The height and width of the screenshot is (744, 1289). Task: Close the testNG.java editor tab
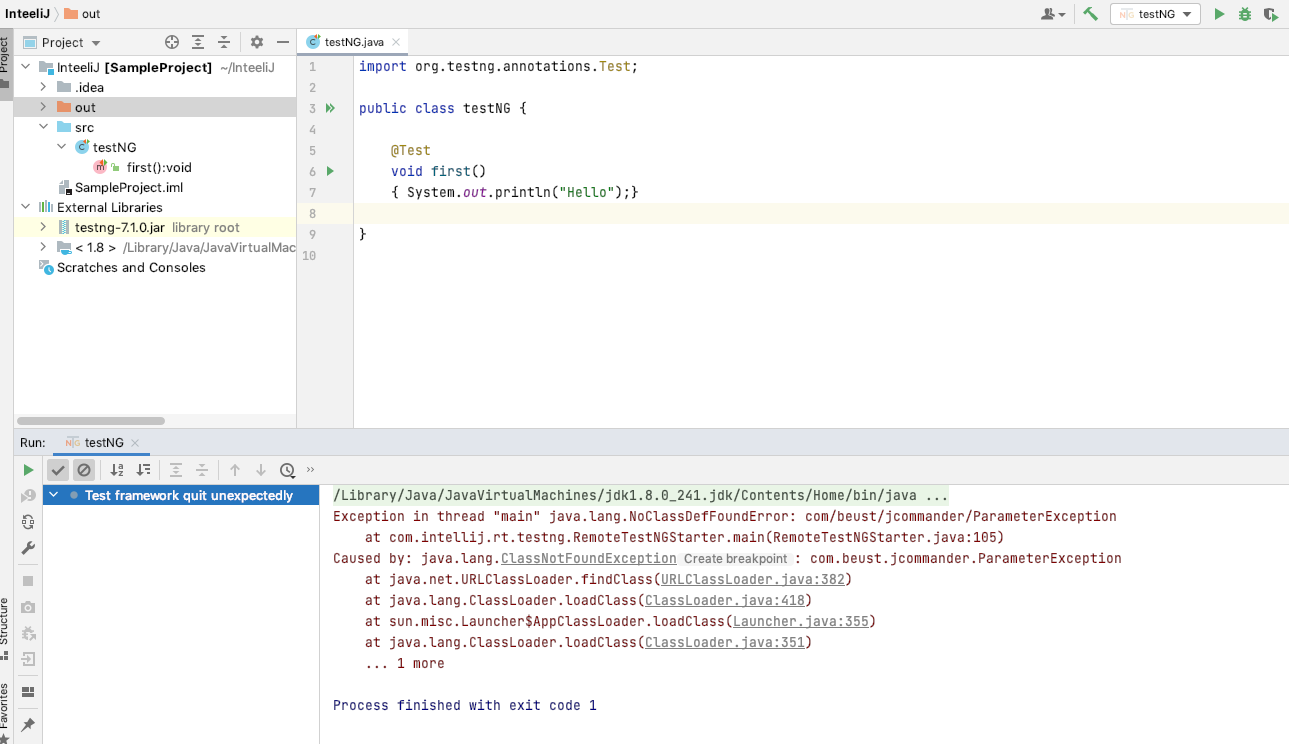click(x=397, y=42)
